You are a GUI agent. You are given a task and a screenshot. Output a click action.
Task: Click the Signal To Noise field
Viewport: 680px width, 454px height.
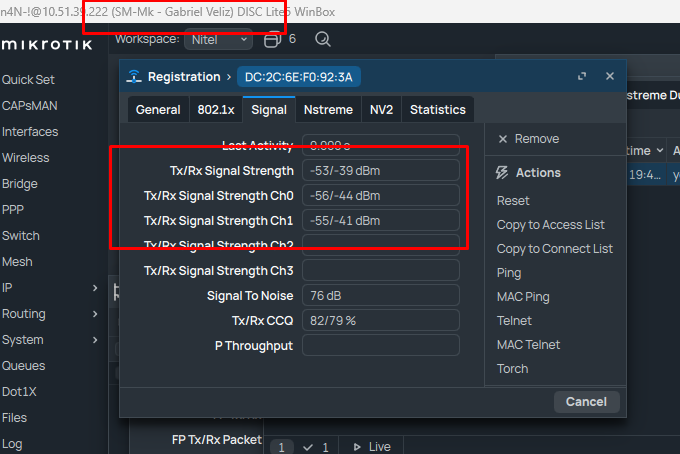pos(380,295)
